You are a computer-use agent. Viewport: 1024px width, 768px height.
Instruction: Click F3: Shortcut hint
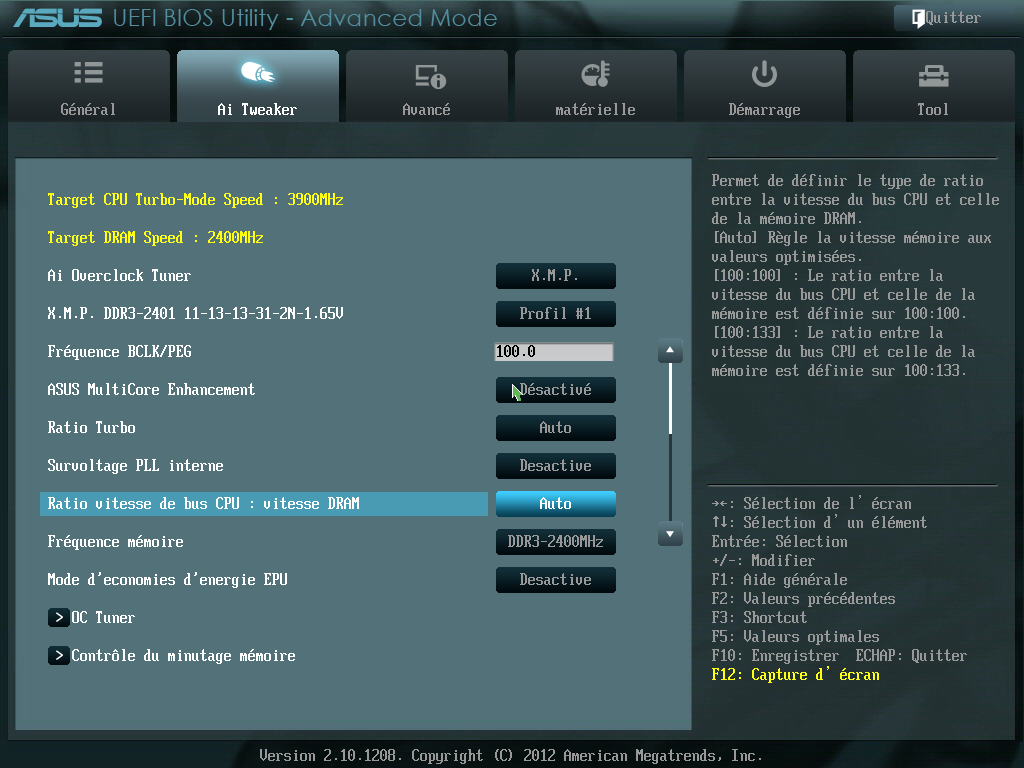(759, 618)
